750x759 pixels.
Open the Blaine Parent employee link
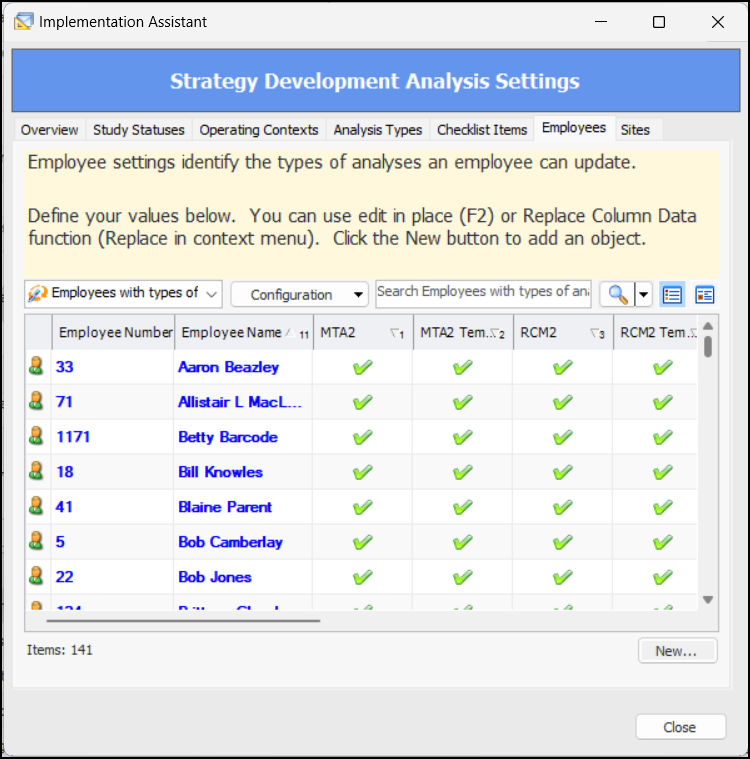[x=225, y=507]
